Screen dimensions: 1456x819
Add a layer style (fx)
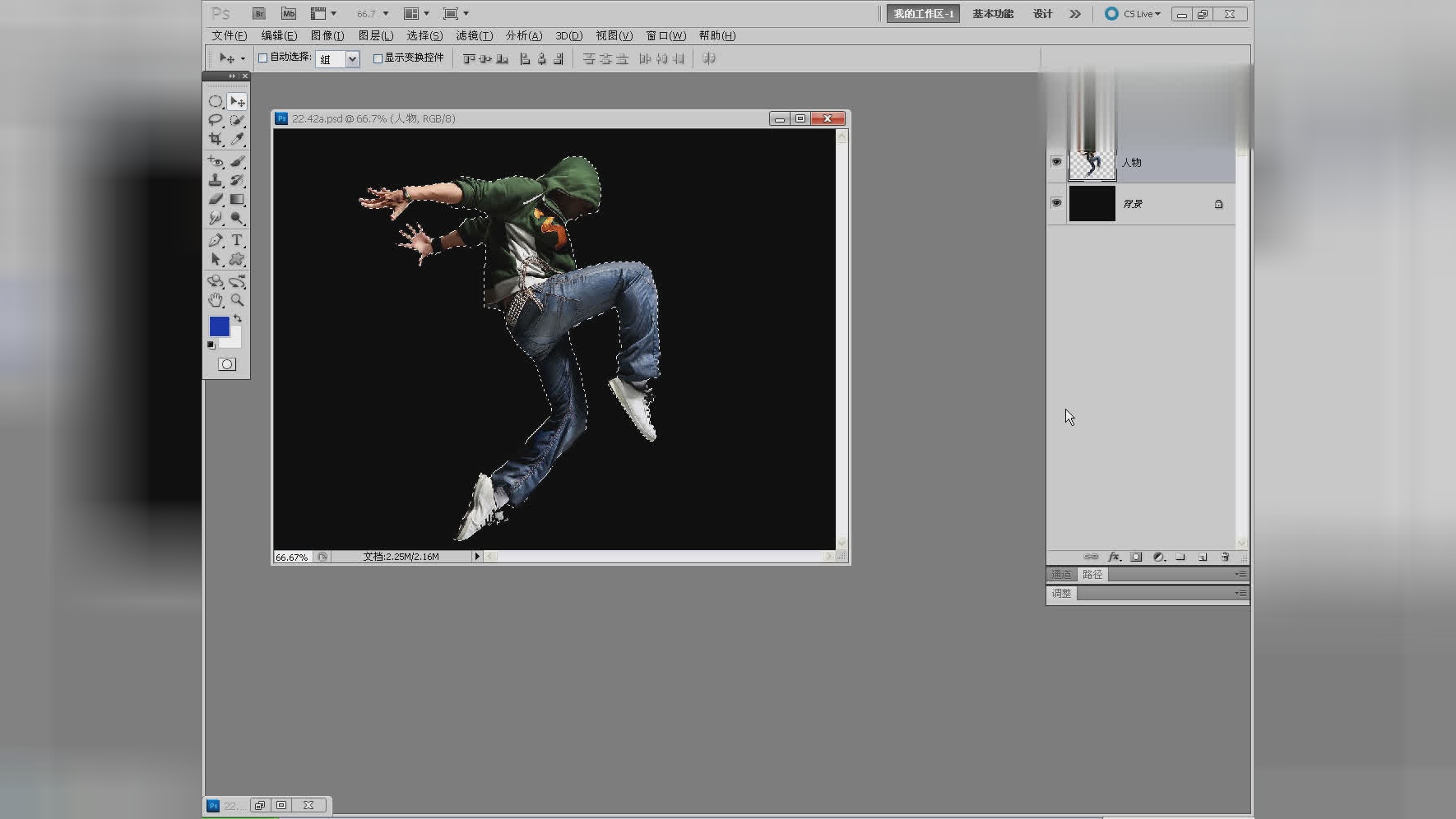(x=1114, y=557)
